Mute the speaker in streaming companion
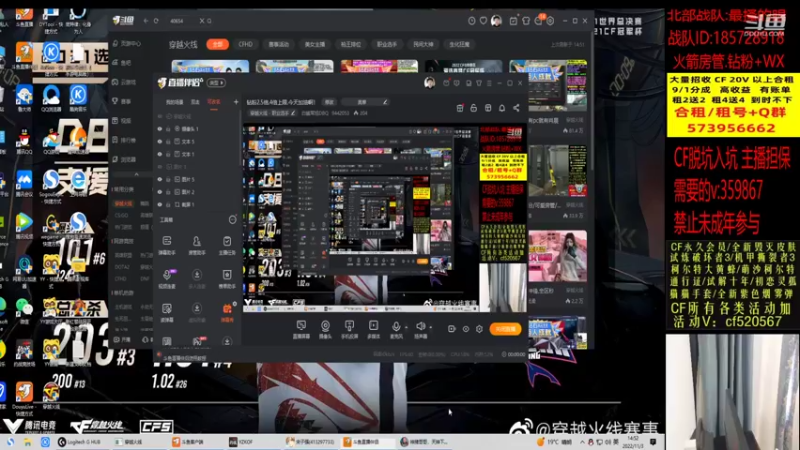Screen dimensions: 800x450 coord(420,327)
